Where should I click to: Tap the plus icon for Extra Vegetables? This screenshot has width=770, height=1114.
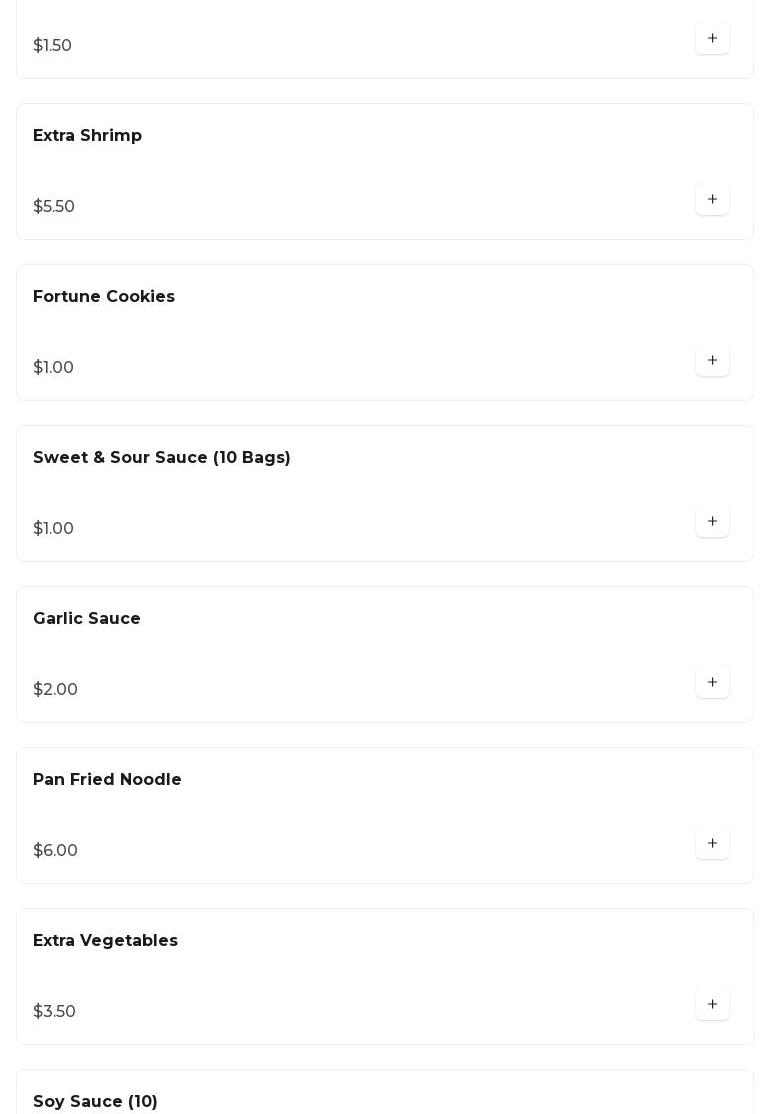[x=712, y=1005]
